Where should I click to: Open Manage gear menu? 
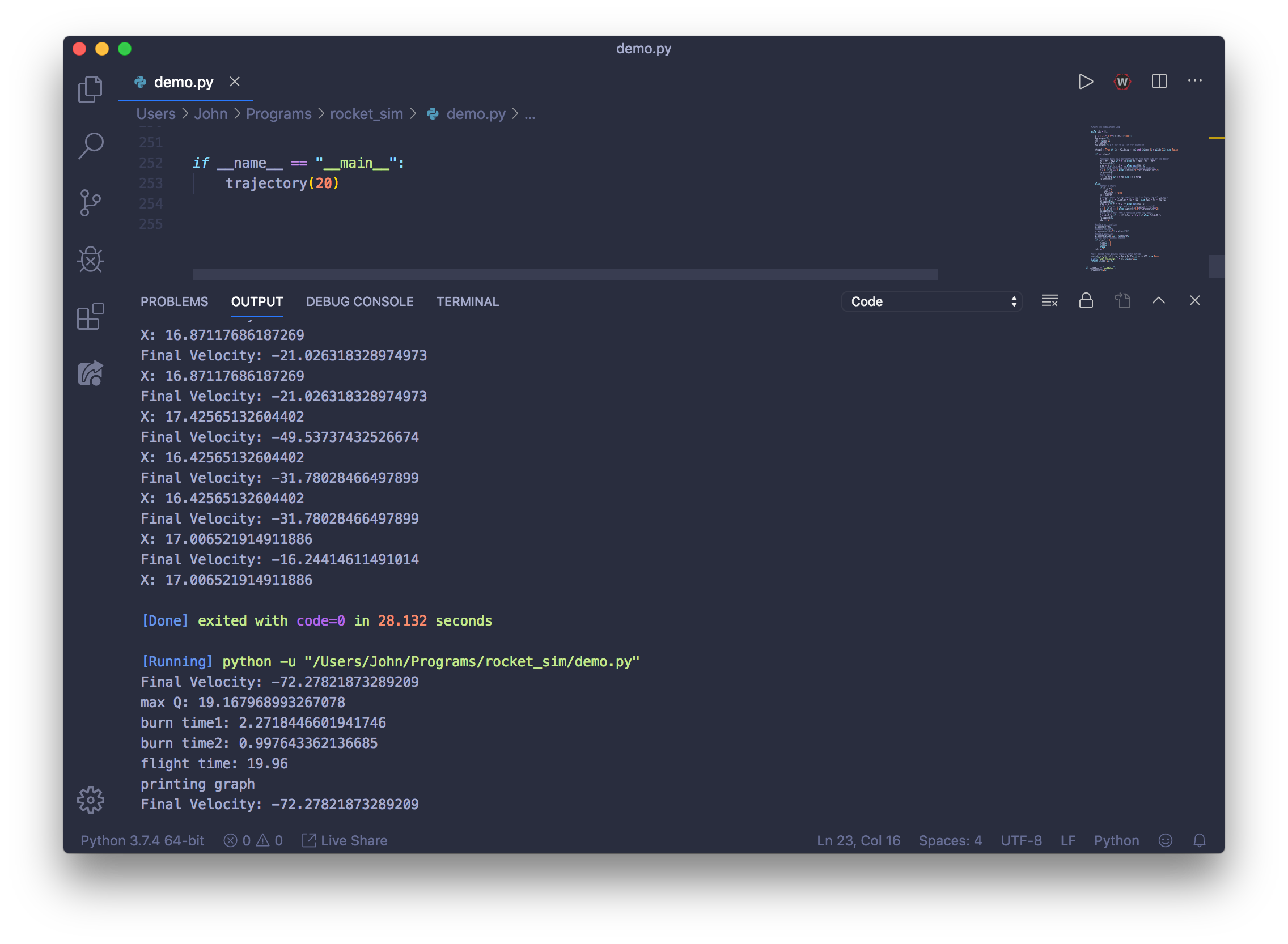click(90, 800)
